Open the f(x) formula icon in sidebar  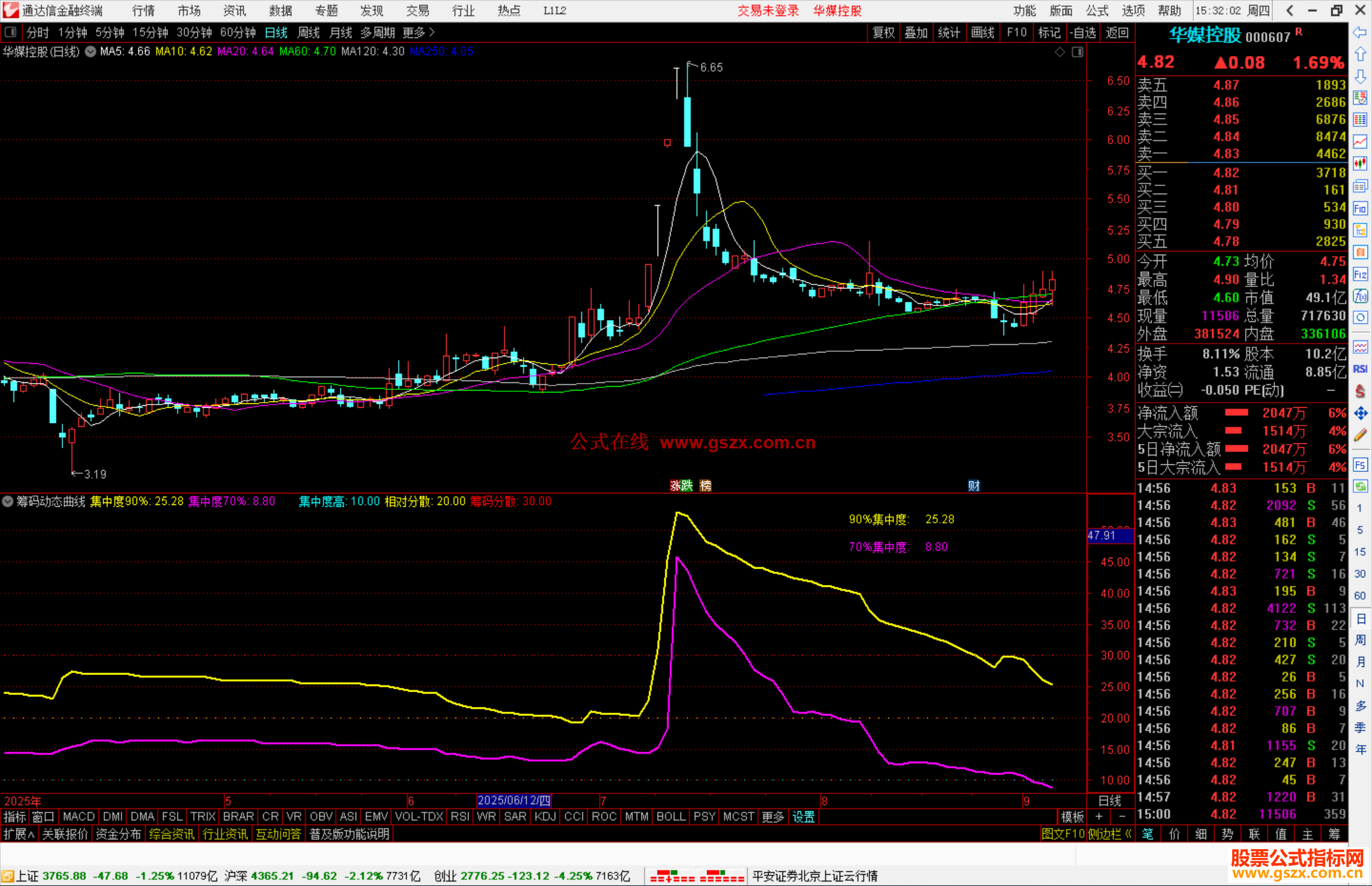pos(1360,296)
